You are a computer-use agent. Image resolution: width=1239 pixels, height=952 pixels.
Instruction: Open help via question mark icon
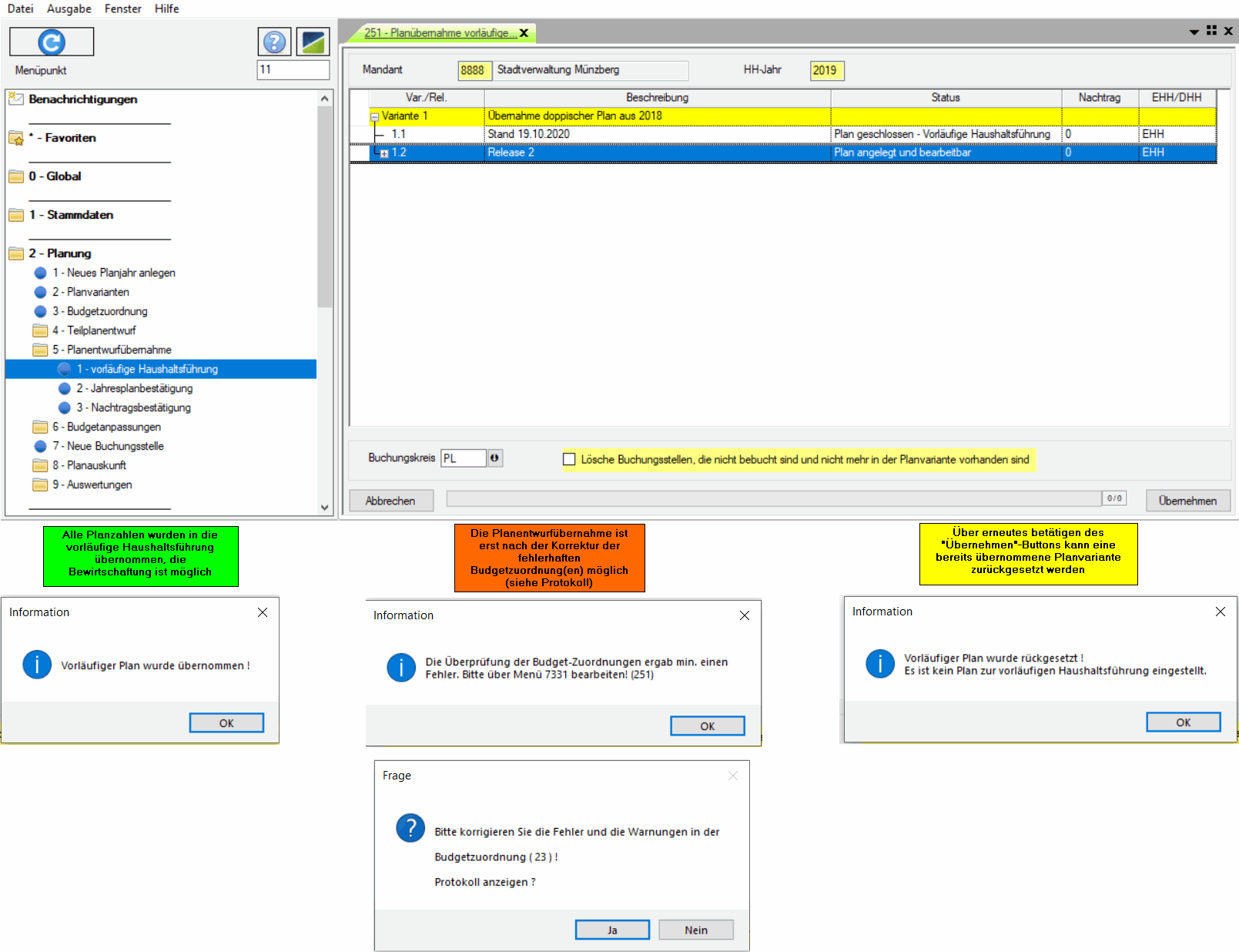[x=274, y=42]
